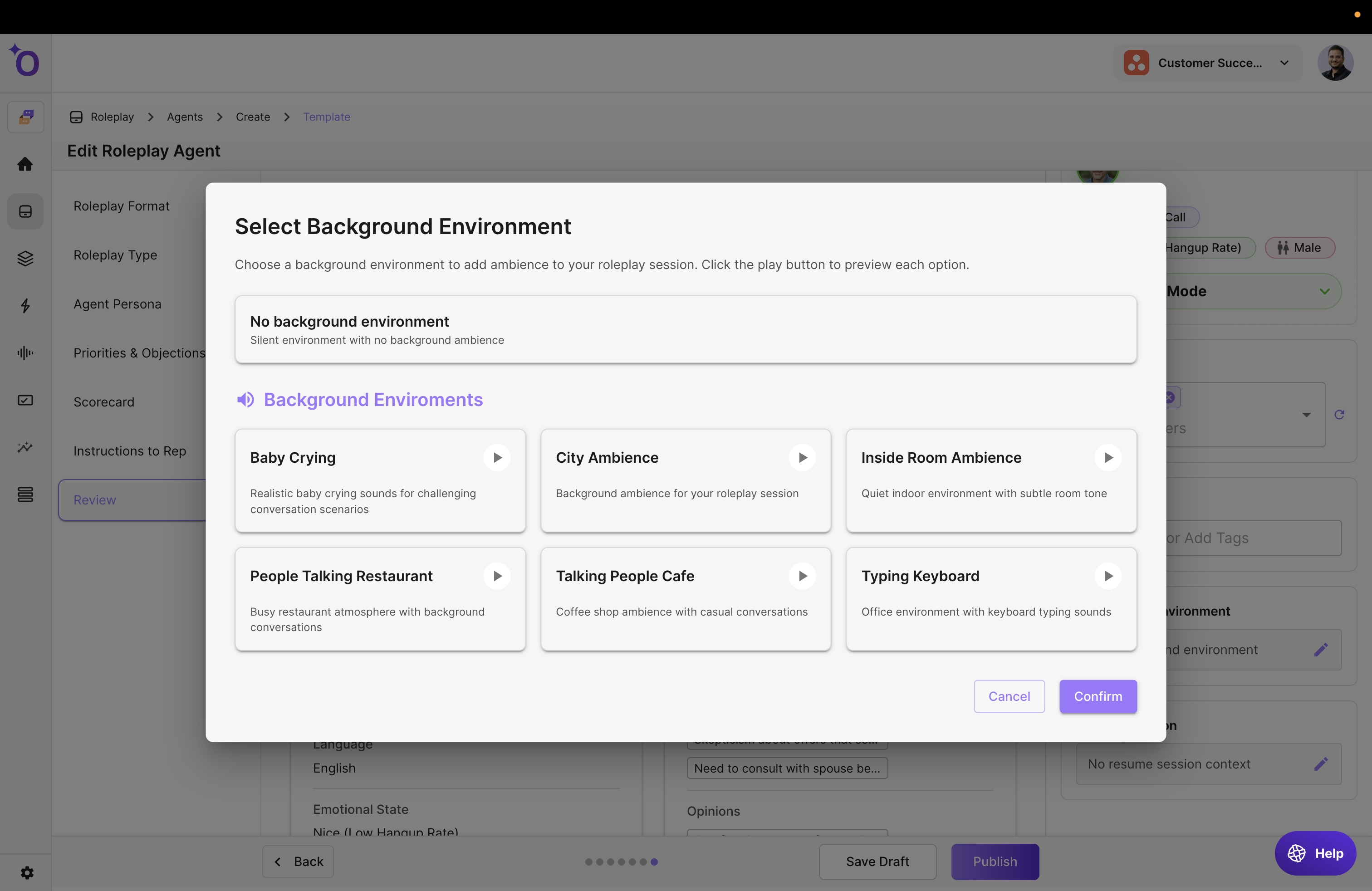Image resolution: width=1372 pixels, height=891 pixels.
Task: Cancel the background environment dialog
Action: [1009, 696]
